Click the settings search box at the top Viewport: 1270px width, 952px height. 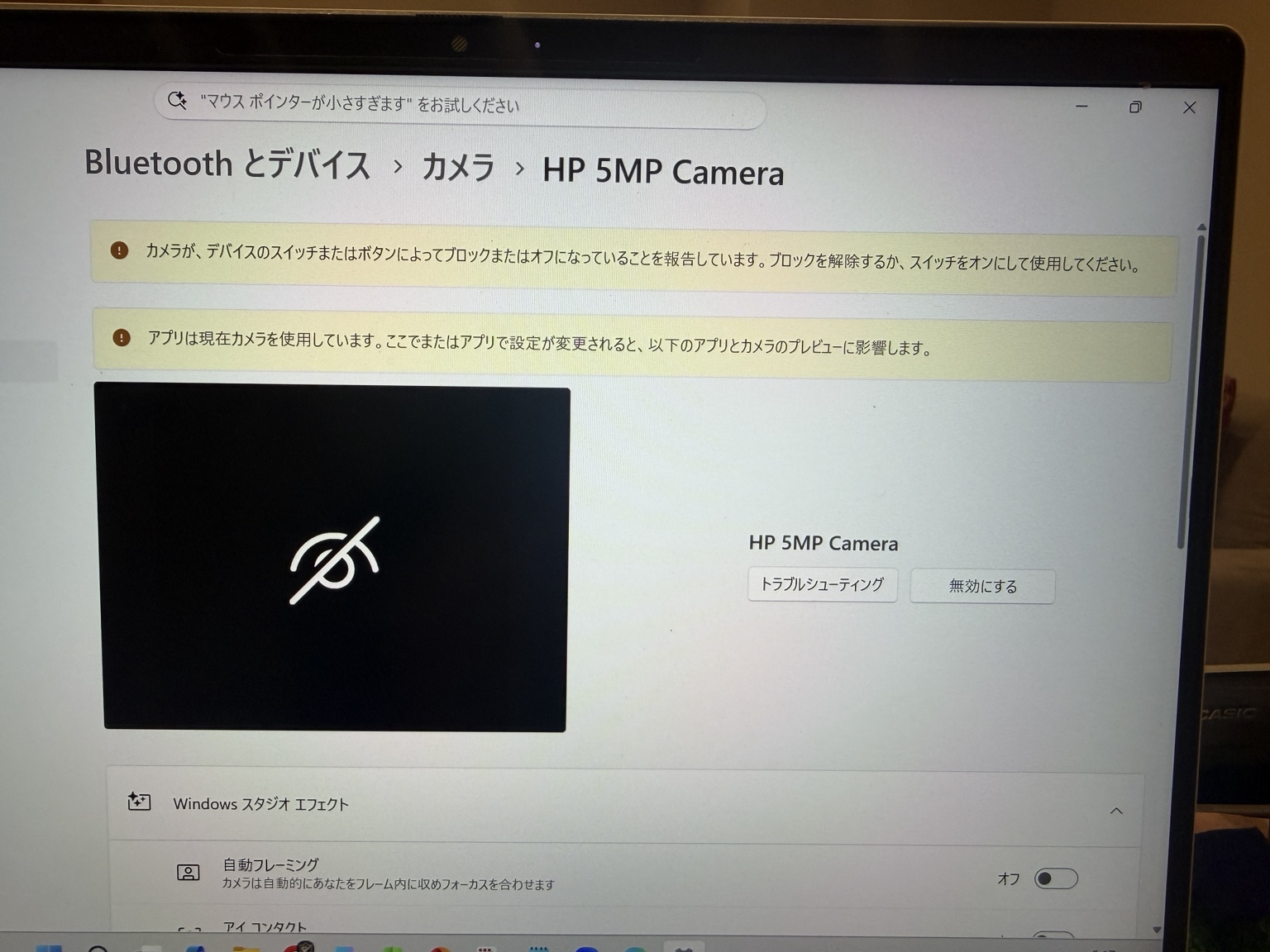460,105
